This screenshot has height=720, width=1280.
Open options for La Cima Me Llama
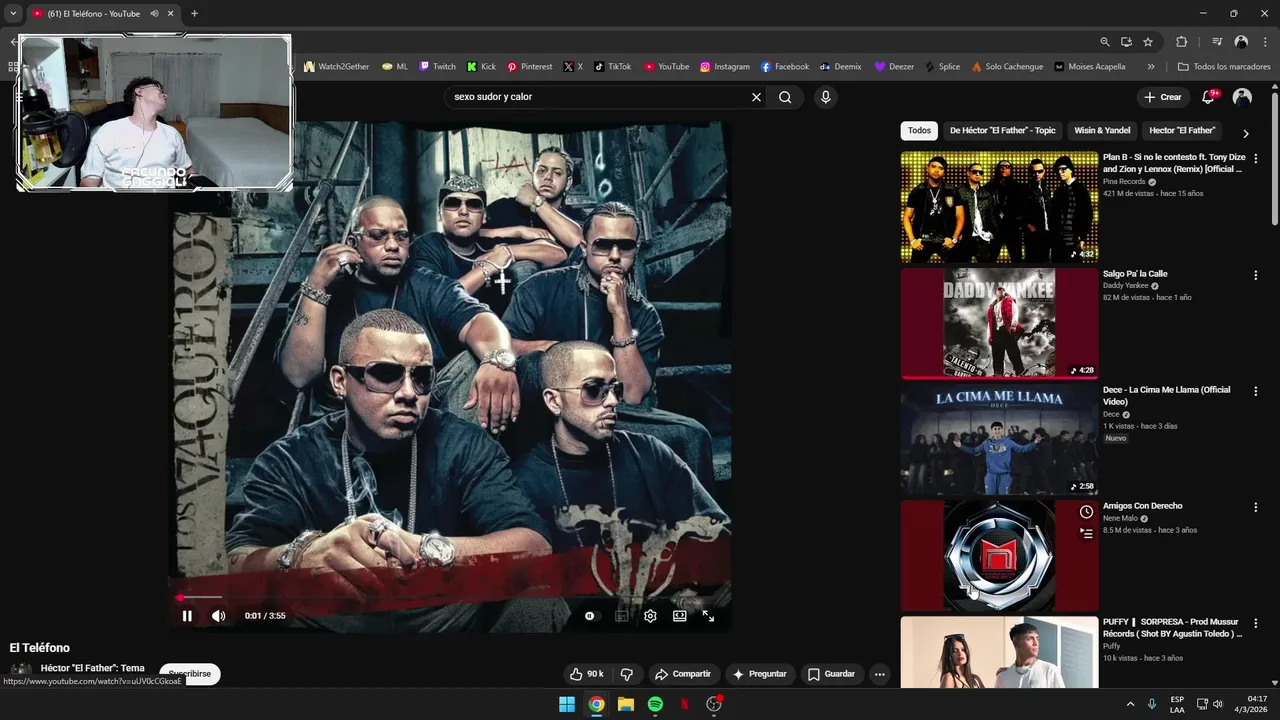tap(1256, 391)
